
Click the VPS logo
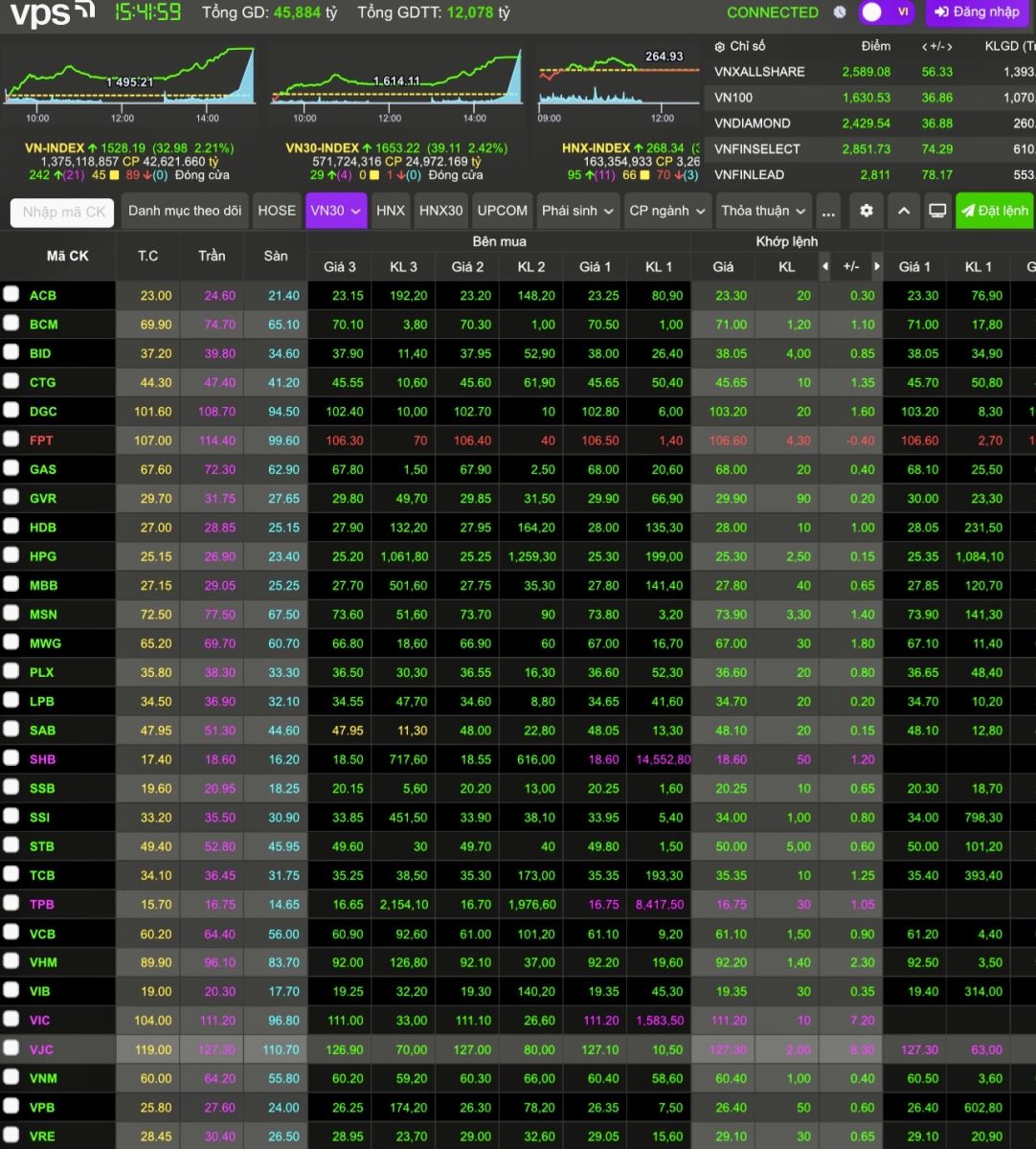click(52, 13)
